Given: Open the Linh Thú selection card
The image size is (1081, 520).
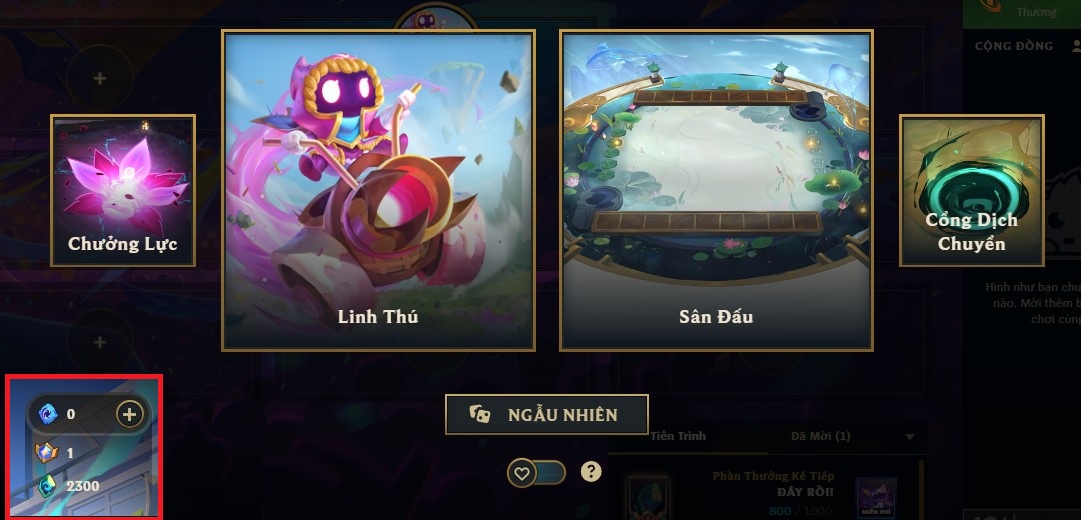Looking at the screenshot, I should 378,190.
